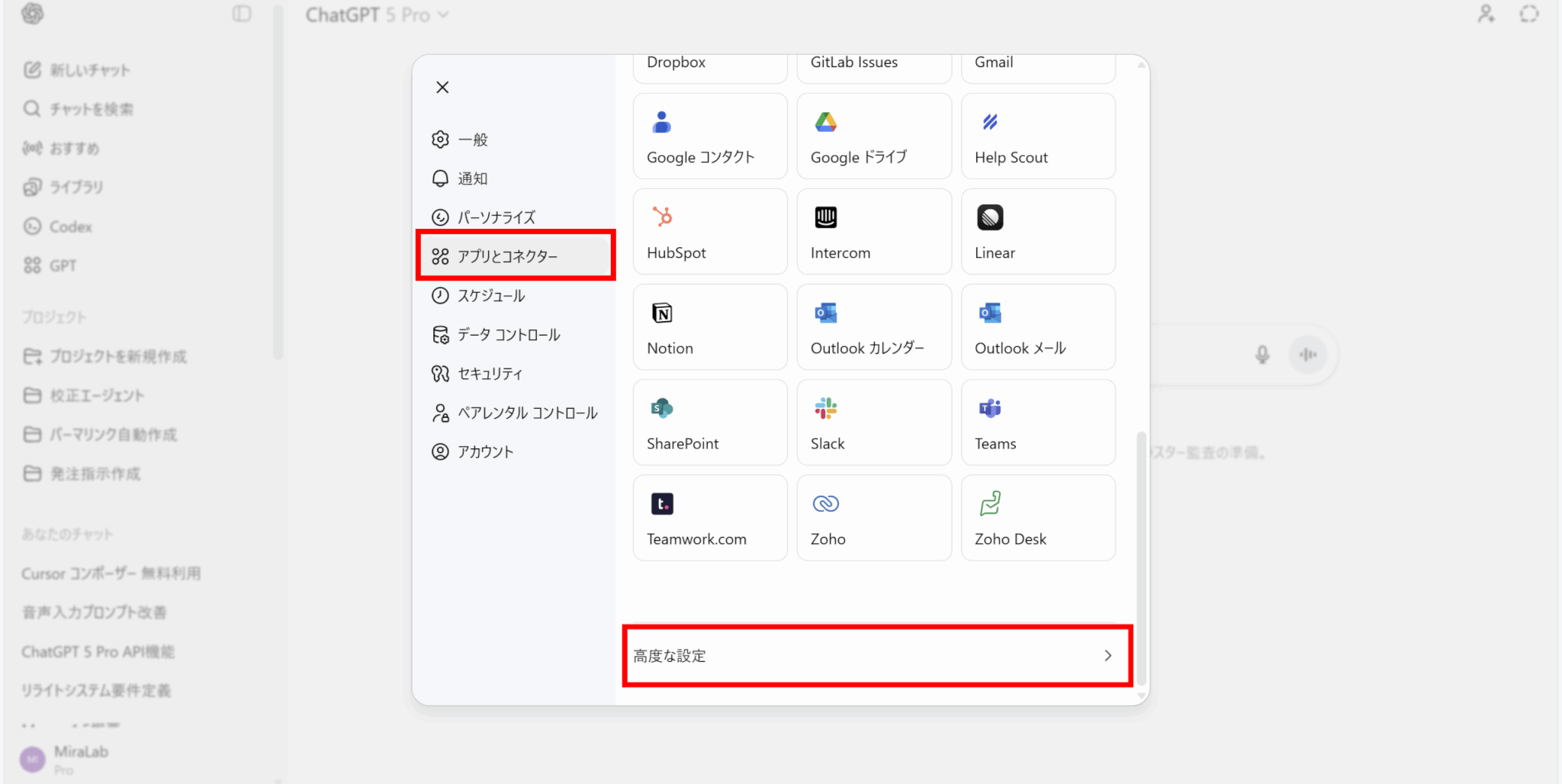Select the Teams connector icon
This screenshot has width=1562, height=784.
coord(990,409)
